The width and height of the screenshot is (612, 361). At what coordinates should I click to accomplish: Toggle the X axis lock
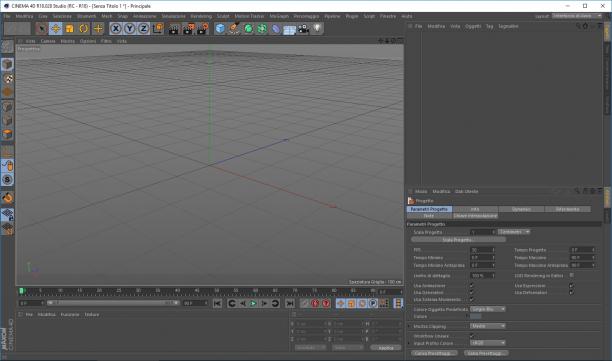[116, 28]
